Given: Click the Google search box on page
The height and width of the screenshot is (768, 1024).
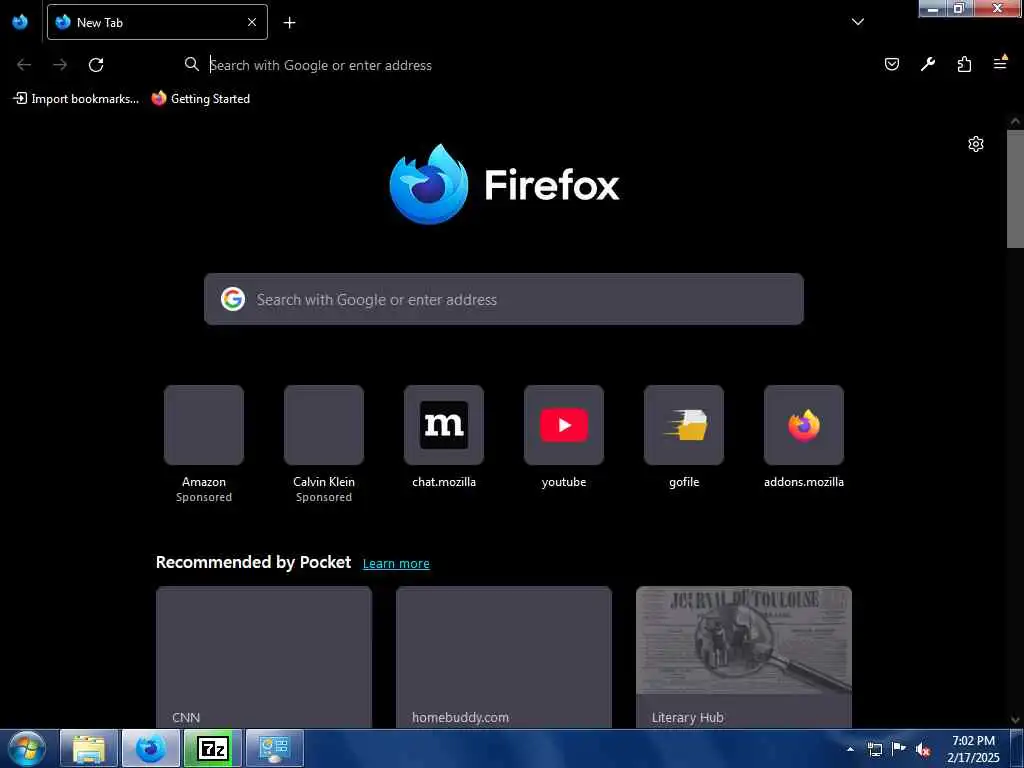Looking at the screenshot, I should 504,299.
